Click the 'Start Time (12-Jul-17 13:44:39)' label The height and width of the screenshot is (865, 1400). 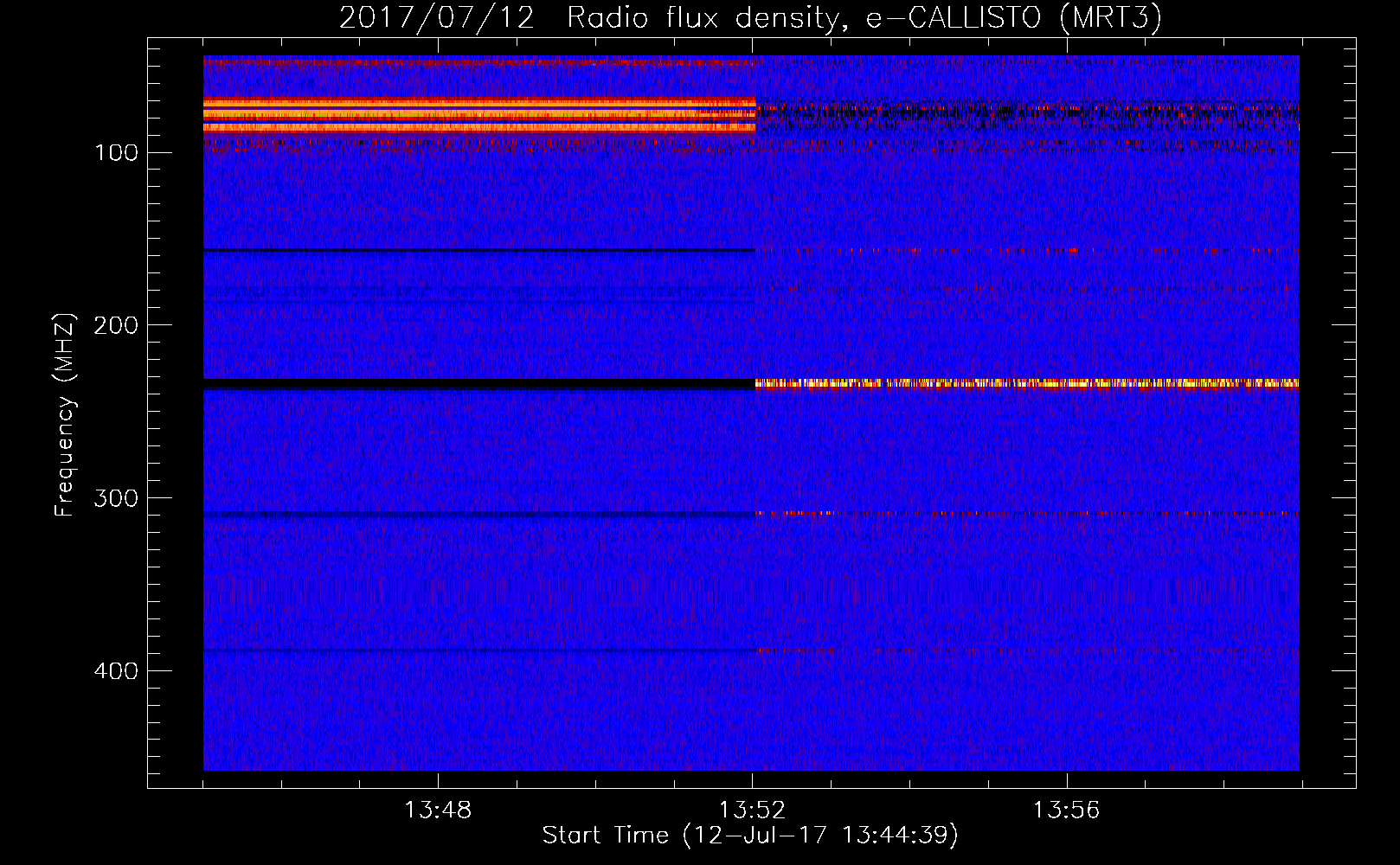pyautogui.click(x=750, y=836)
